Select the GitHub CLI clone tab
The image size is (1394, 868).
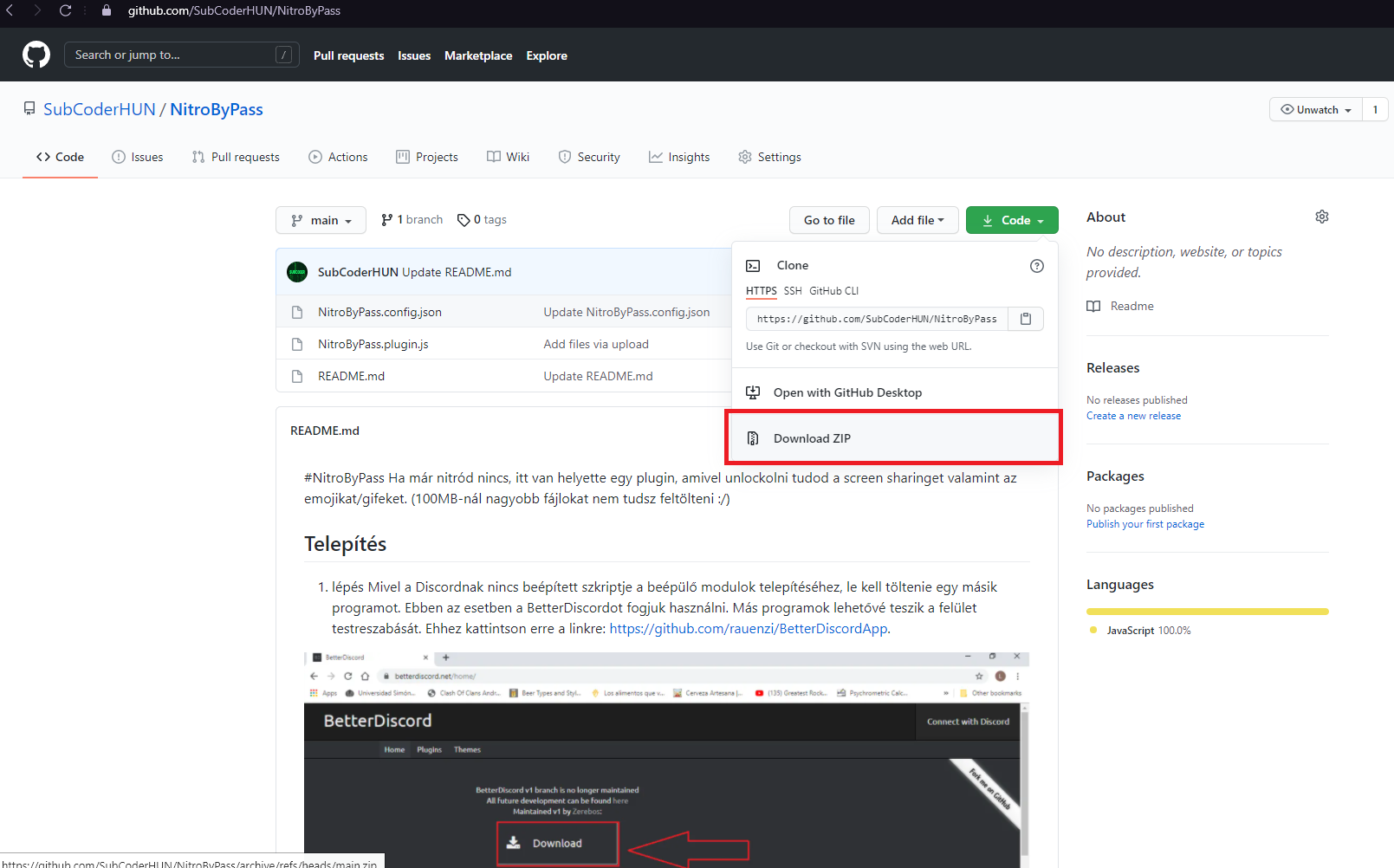pyautogui.click(x=833, y=291)
